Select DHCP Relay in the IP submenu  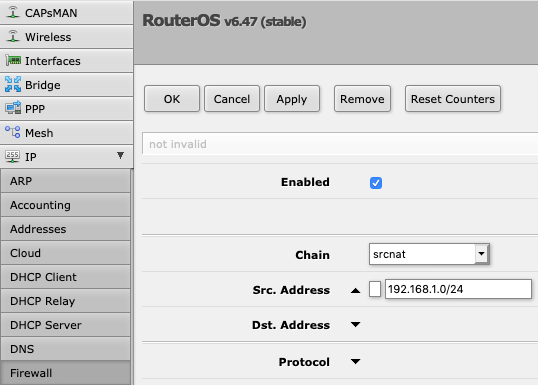click(x=66, y=301)
